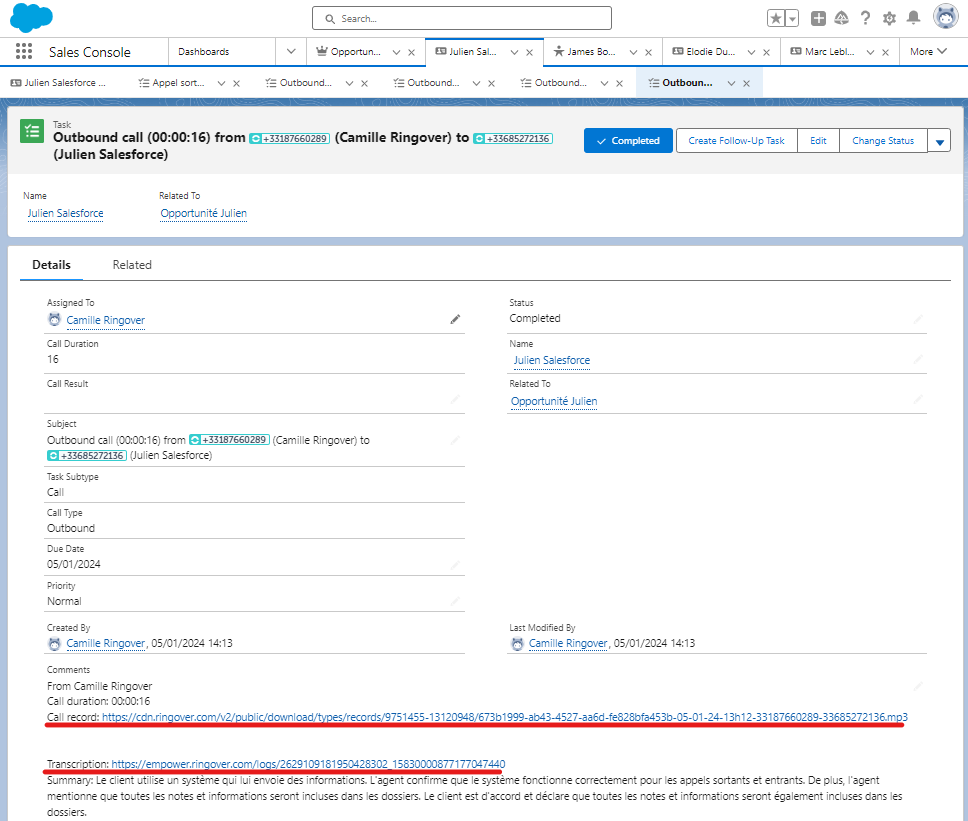Screen dimensions: 968x821
Task: Open the user profile avatar
Action: (945, 17)
